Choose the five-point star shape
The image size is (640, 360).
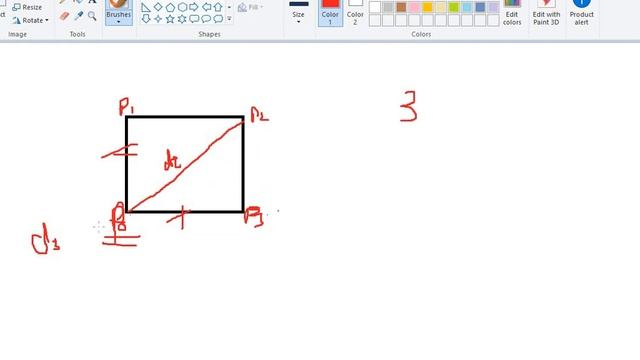tap(170, 19)
